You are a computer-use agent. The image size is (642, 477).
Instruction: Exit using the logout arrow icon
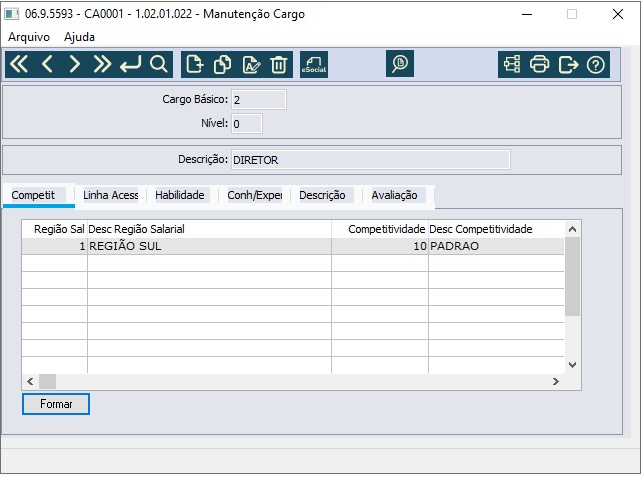coord(568,64)
